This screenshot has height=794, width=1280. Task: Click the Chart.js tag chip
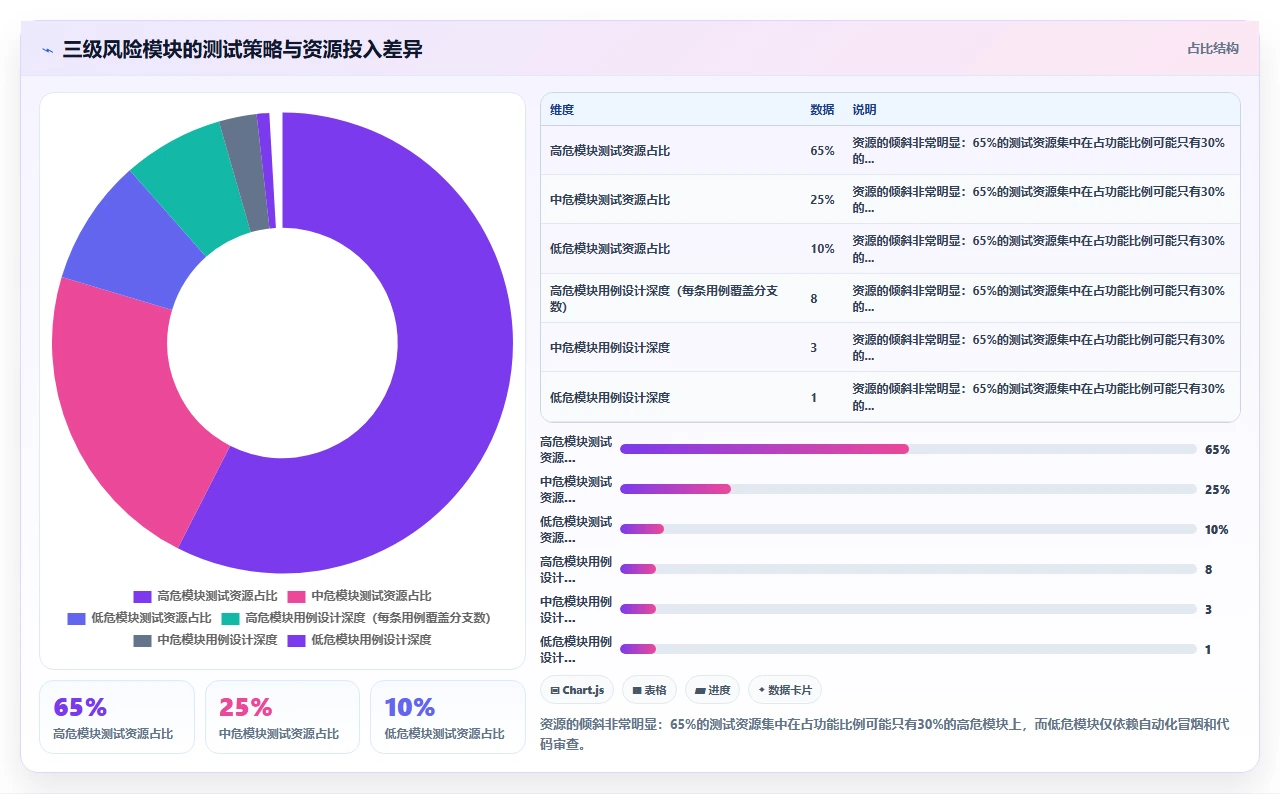577,690
